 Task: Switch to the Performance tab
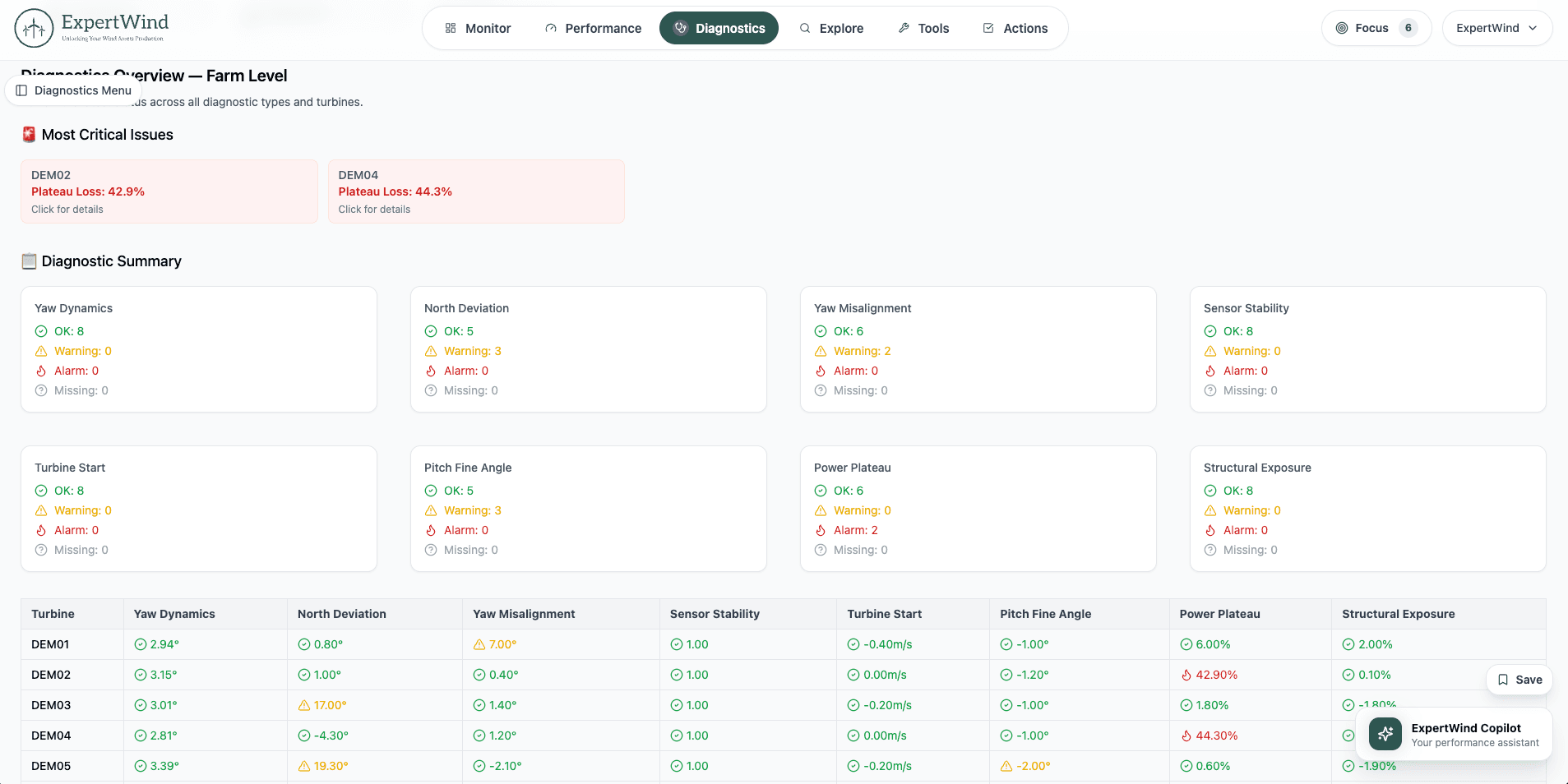594,27
